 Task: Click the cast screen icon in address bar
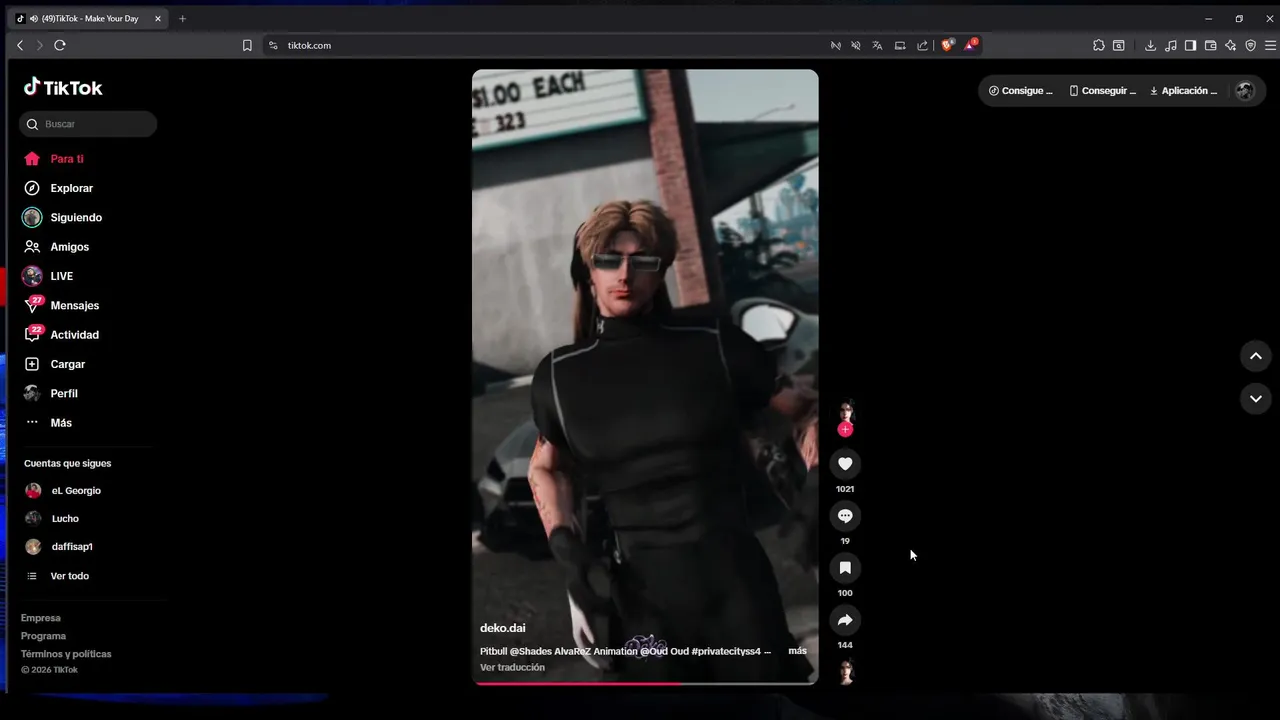point(900,45)
